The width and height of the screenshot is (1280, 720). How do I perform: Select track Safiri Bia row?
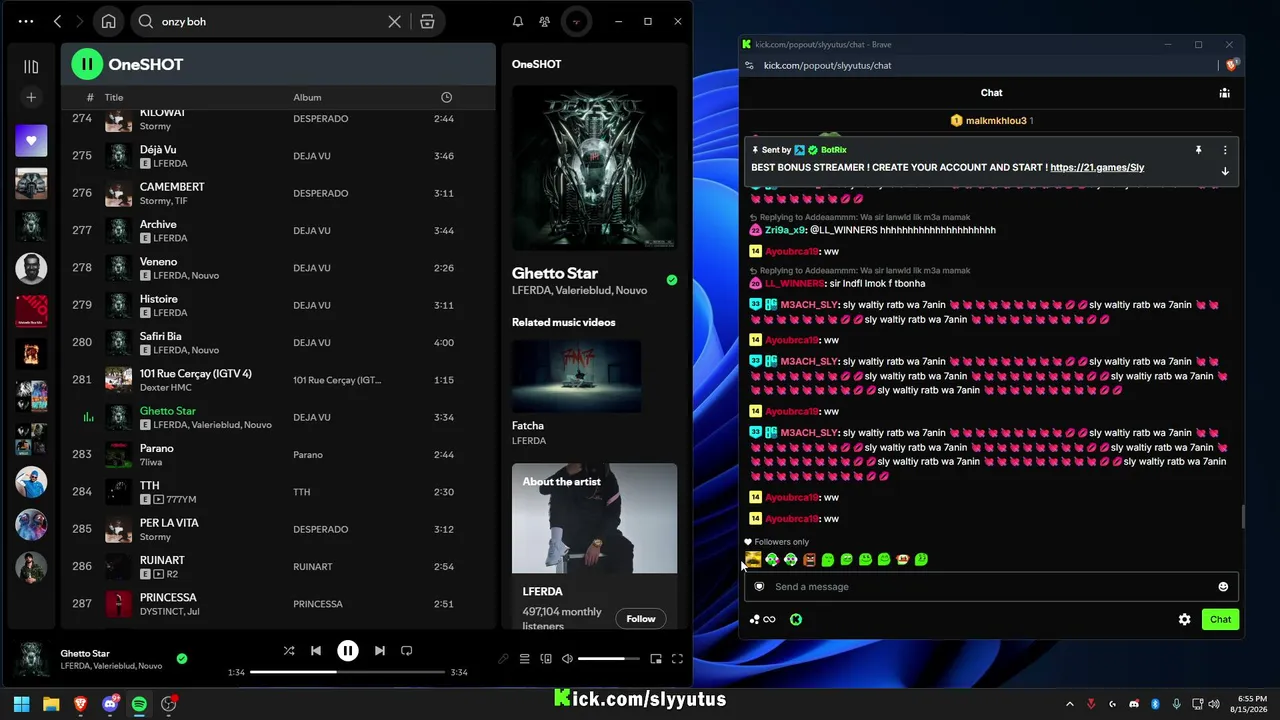click(278, 342)
